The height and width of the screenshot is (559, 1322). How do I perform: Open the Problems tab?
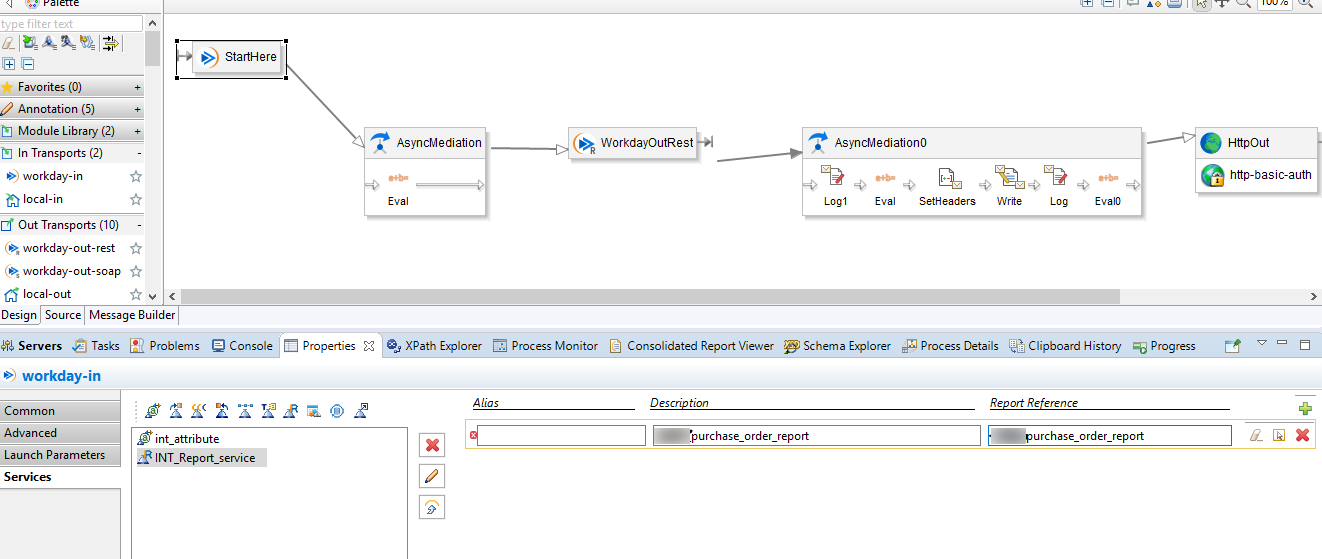tap(165, 346)
